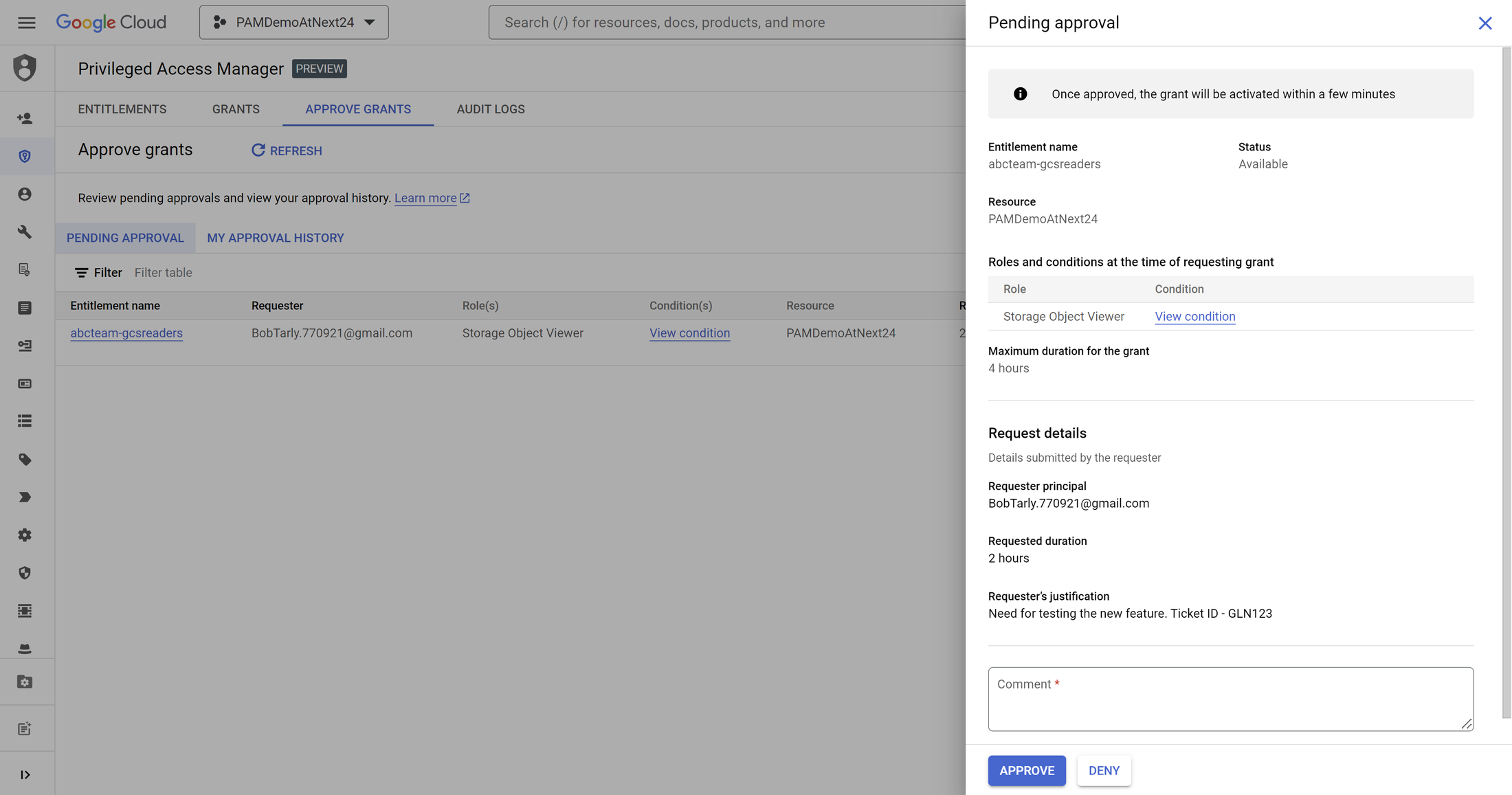Toggle the PENDING APPROVAL filter view
This screenshot has height=795, width=1512.
point(125,237)
